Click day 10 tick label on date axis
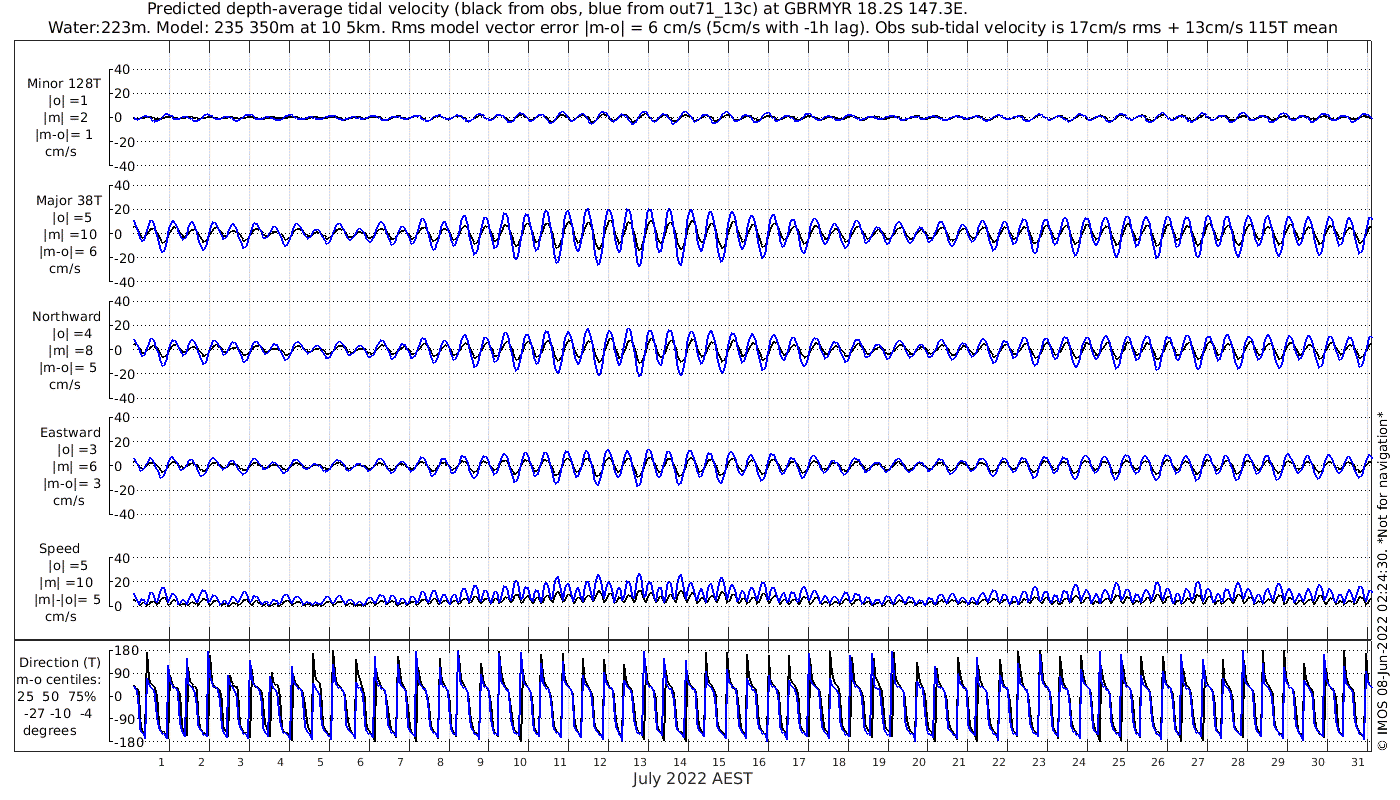This screenshot has height=800, width=1400. 520,762
